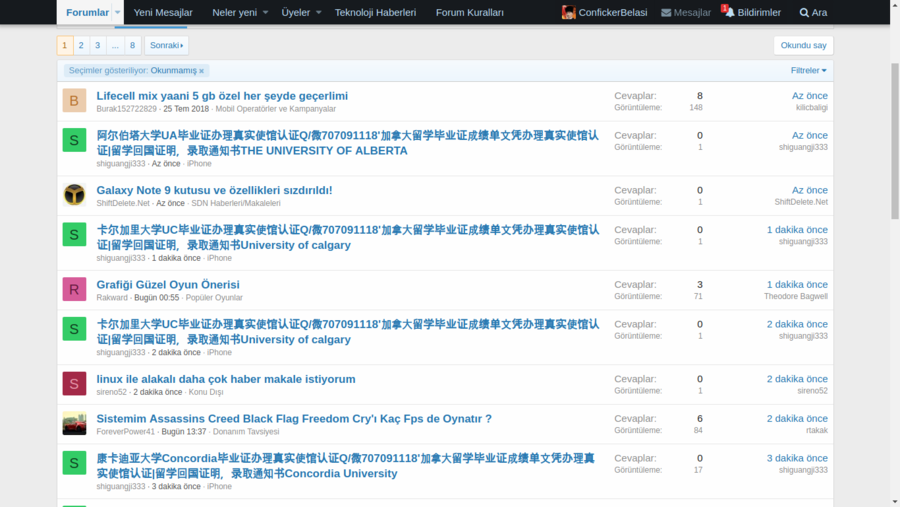Open the Bildirimler bell notifications
The image size is (900, 507).
[752, 12]
